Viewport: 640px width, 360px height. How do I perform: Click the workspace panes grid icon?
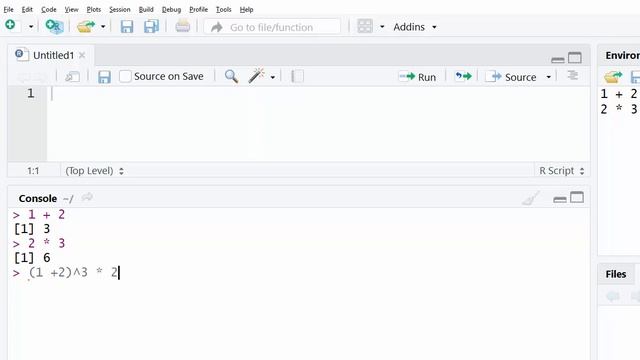point(365,27)
